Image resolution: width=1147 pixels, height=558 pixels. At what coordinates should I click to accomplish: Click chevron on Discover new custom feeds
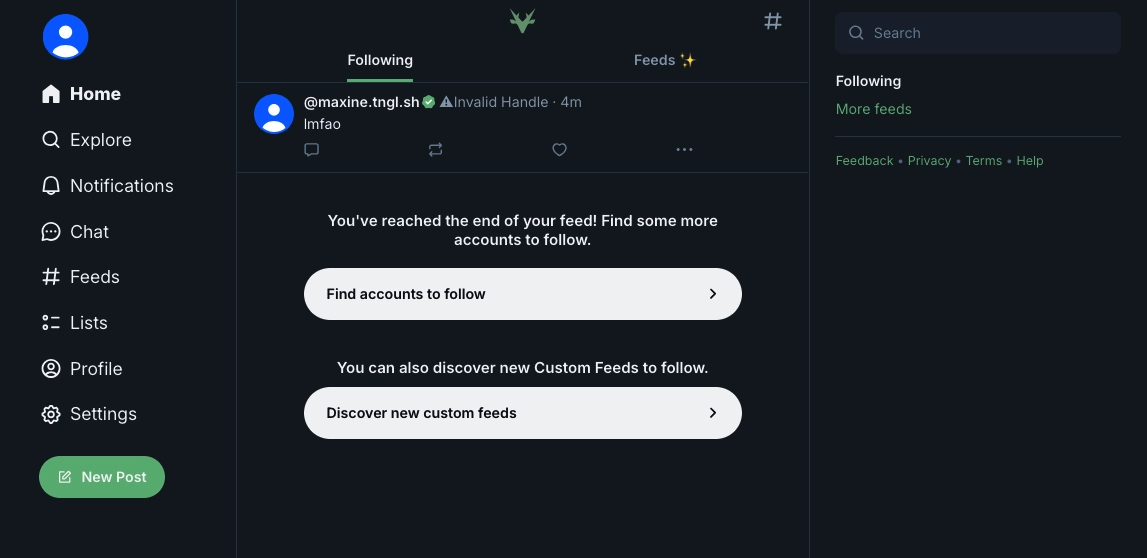(713, 413)
